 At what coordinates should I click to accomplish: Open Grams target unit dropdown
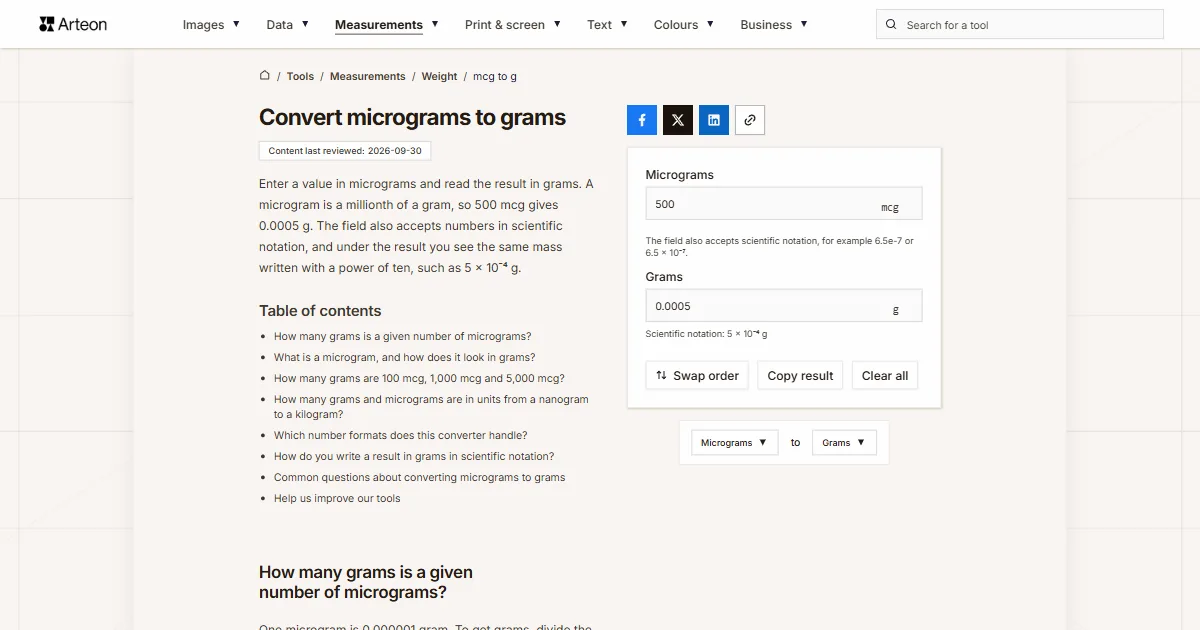[844, 442]
